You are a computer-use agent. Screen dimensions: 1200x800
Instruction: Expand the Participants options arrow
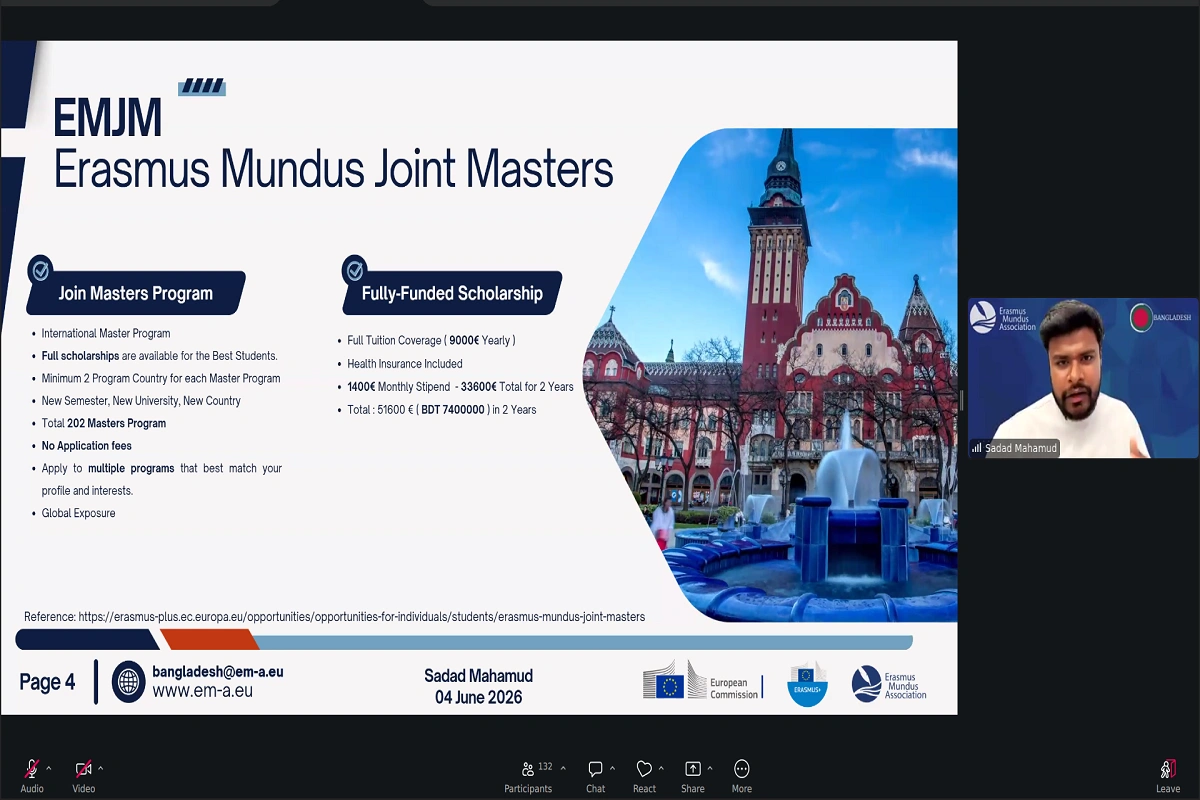563,768
